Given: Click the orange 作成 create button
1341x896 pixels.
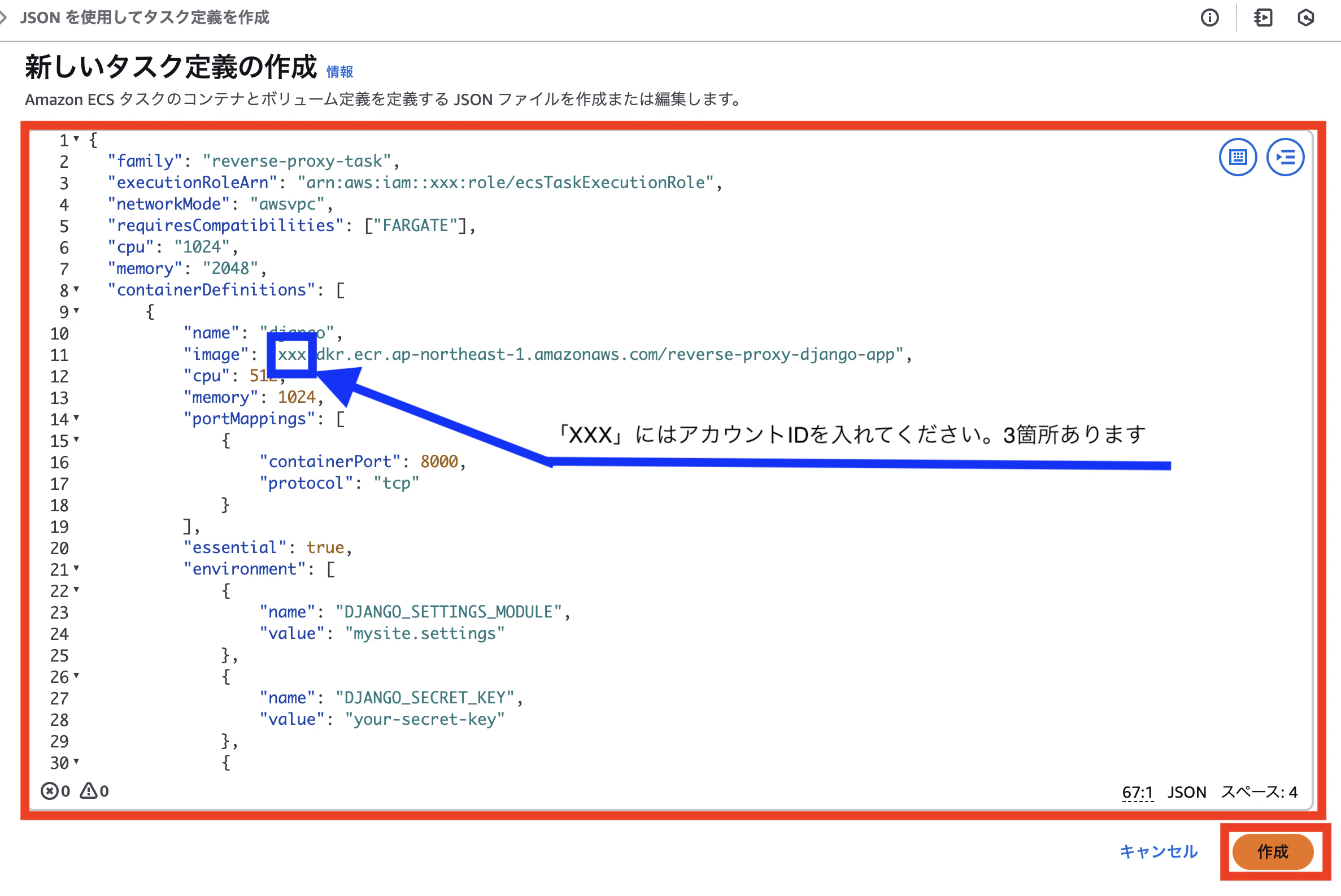Looking at the screenshot, I should (1273, 851).
